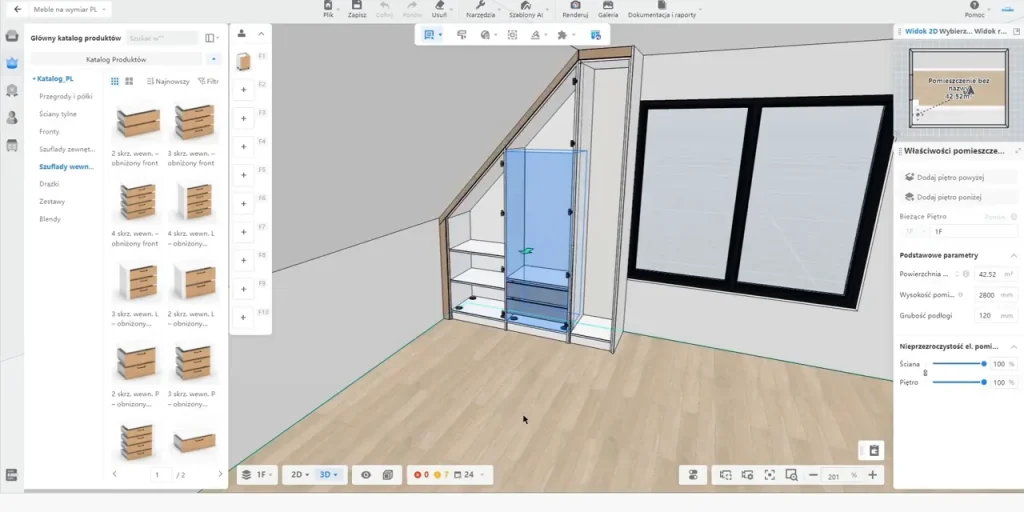Screen dimensions: 1024x512
Task: Sort by Najnowszy
Action: pyautogui.click(x=168, y=82)
